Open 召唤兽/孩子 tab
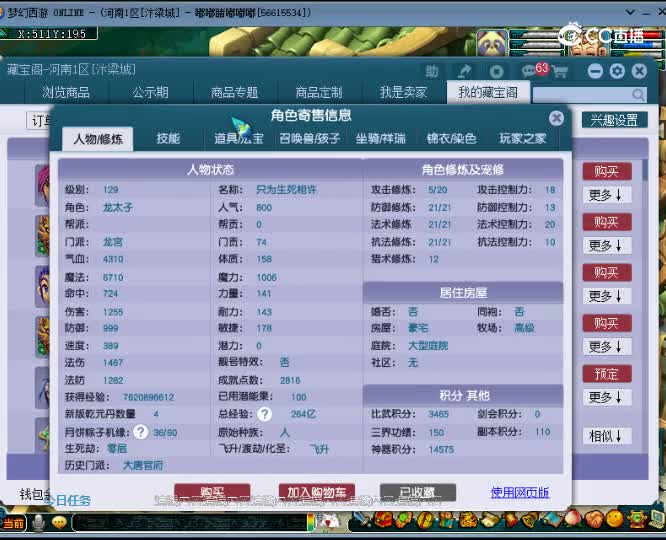Image resolution: width=666 pixels, height=540 pixels. (x=310, y=139)
